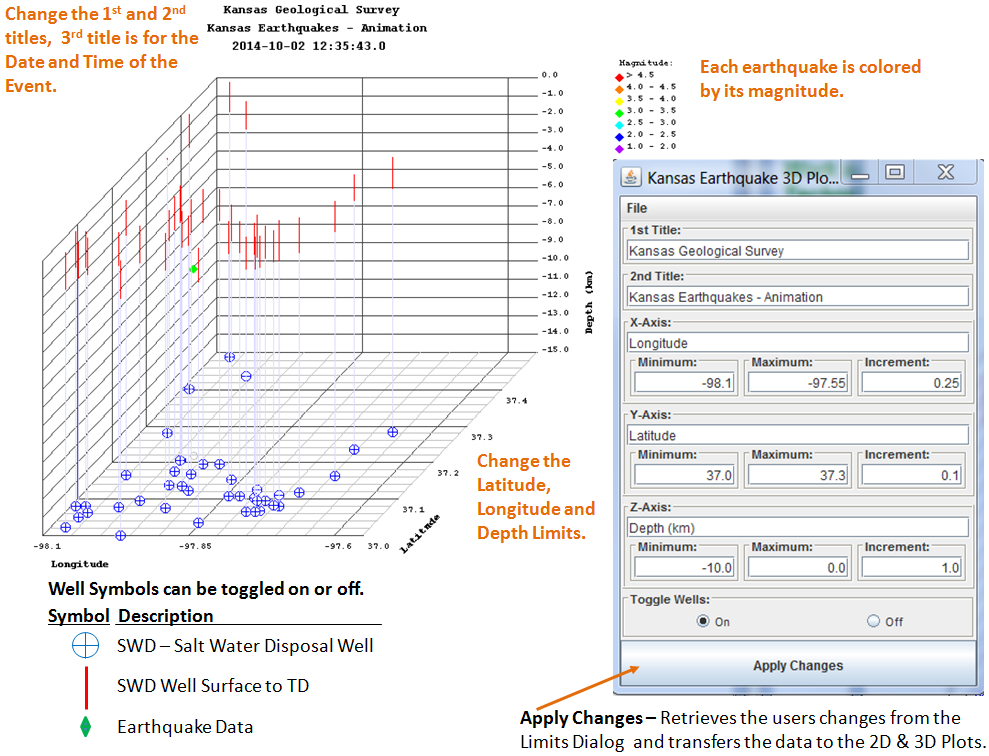Set X-Axis Minimum field showing -98.1
This screenshot has height=756, width=989.
(685, 383)
